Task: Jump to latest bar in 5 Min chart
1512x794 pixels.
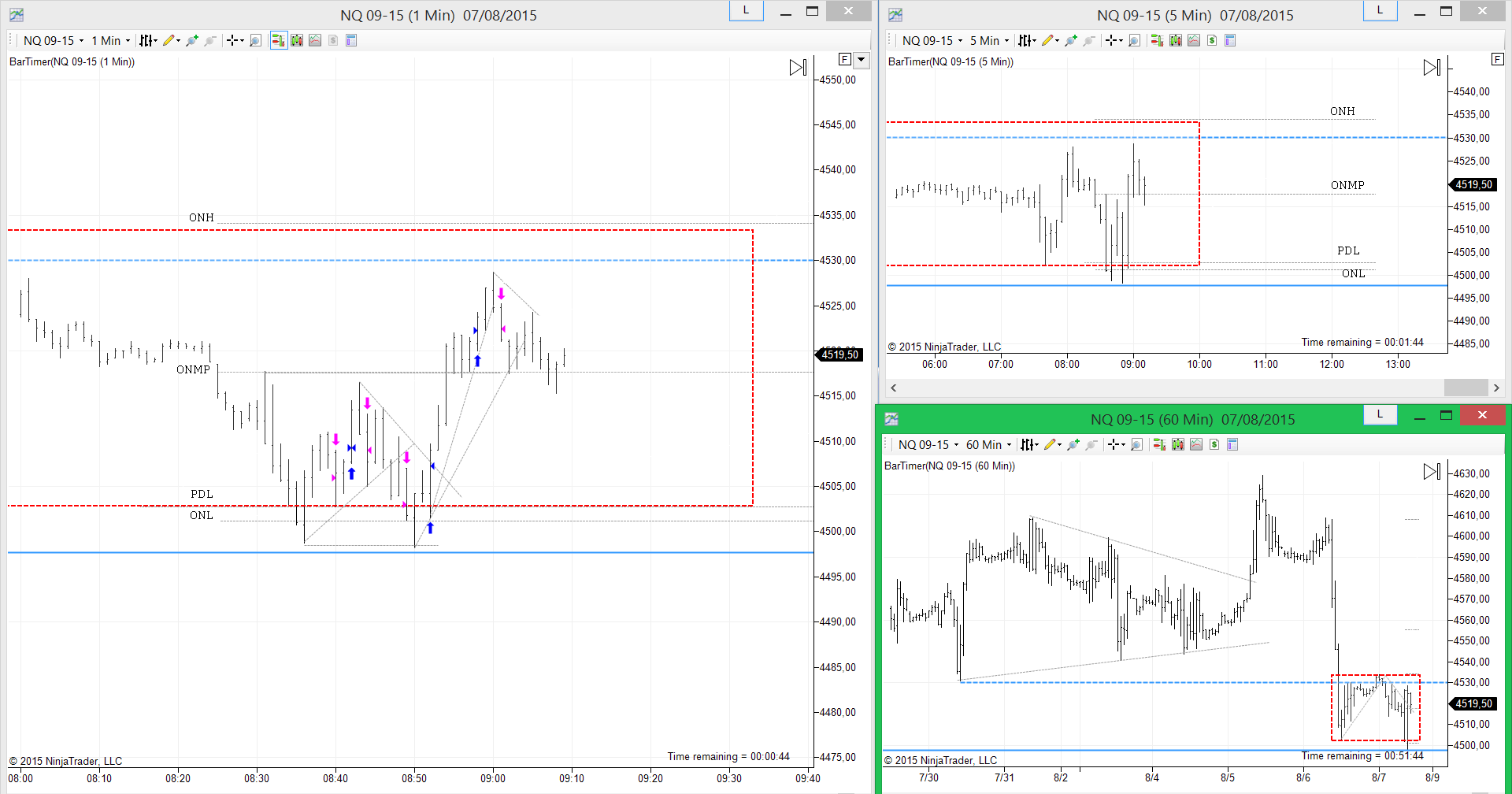Action: 1432,68
